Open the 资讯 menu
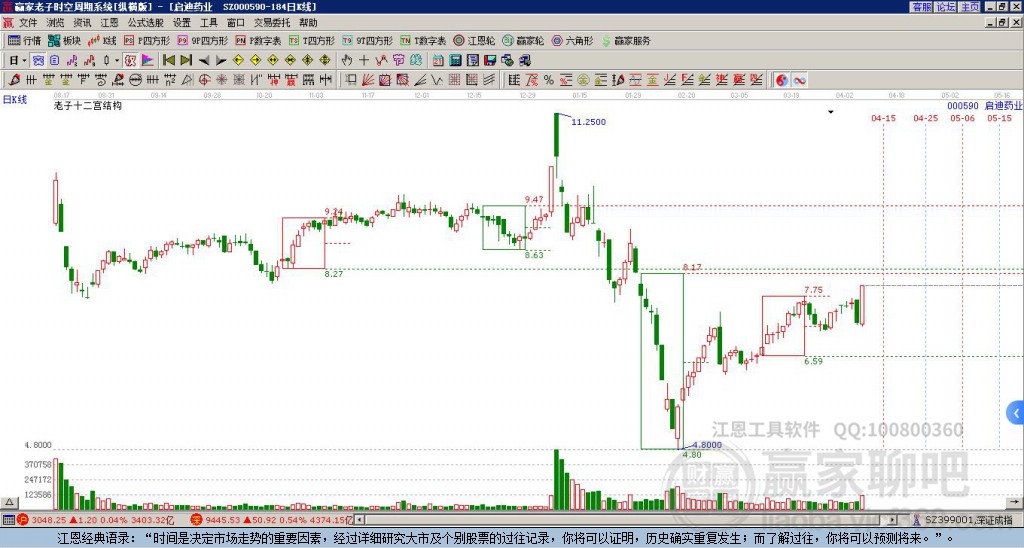This screenshot has width=1024, height=548. (82, 23)
